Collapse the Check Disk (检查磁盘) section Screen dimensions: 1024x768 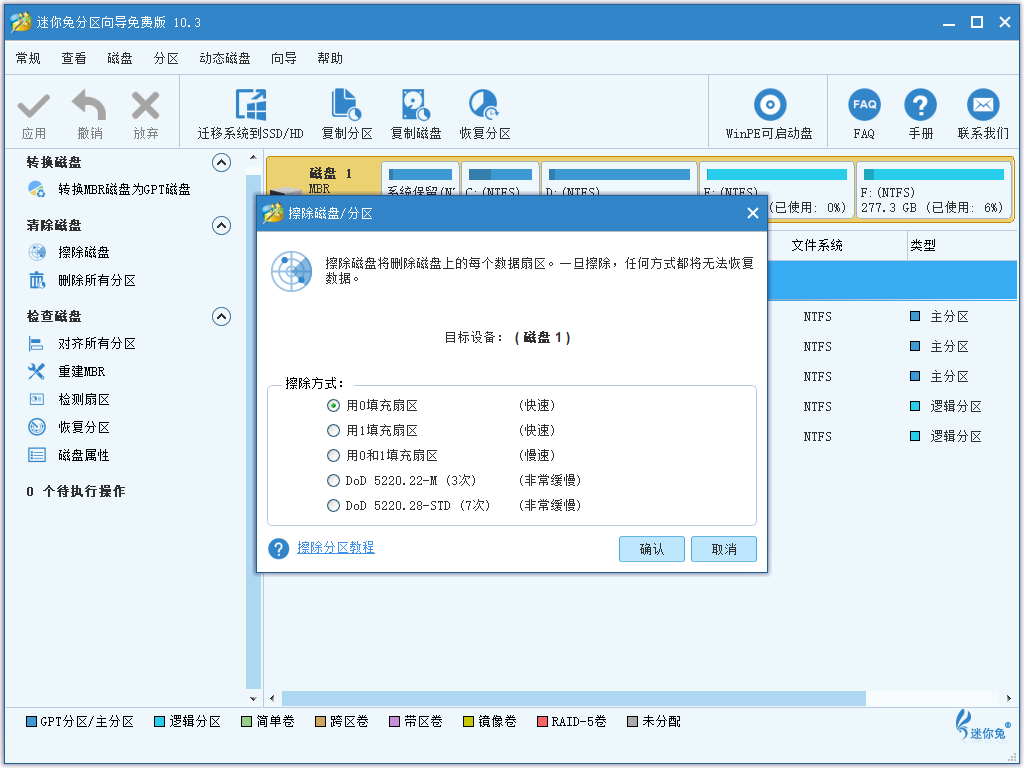click(x=221, y=317)
